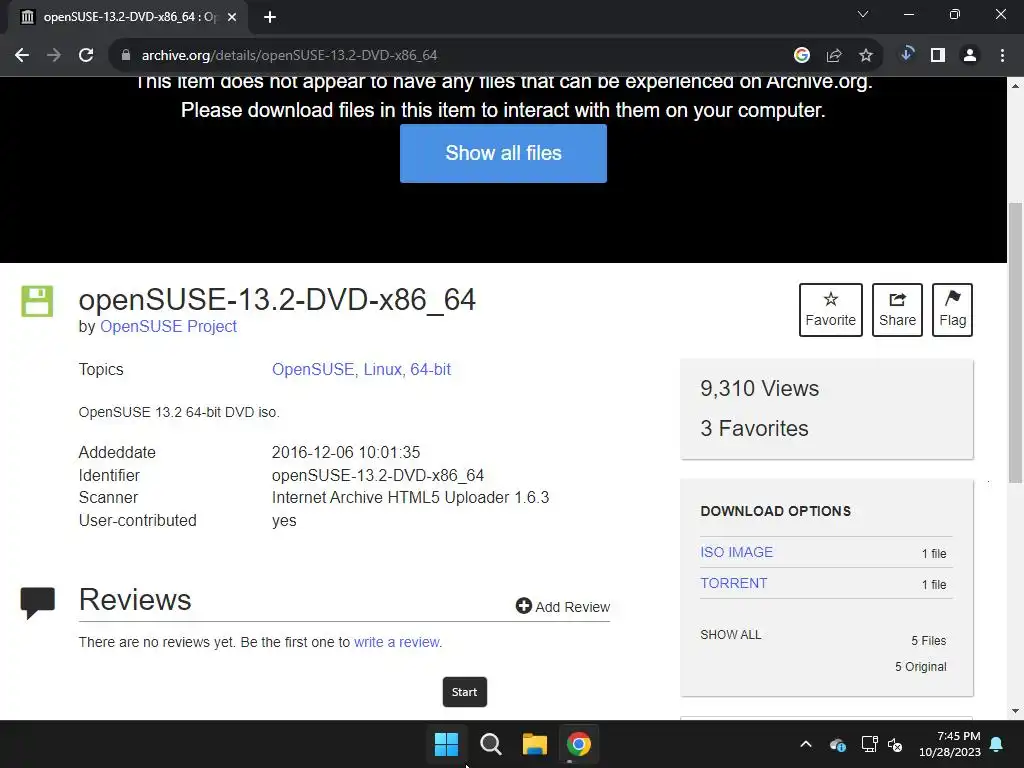The height and width of the screenshot is (768, 1024).
Task: Favorite this item with the star button
Action: (831, 310)
